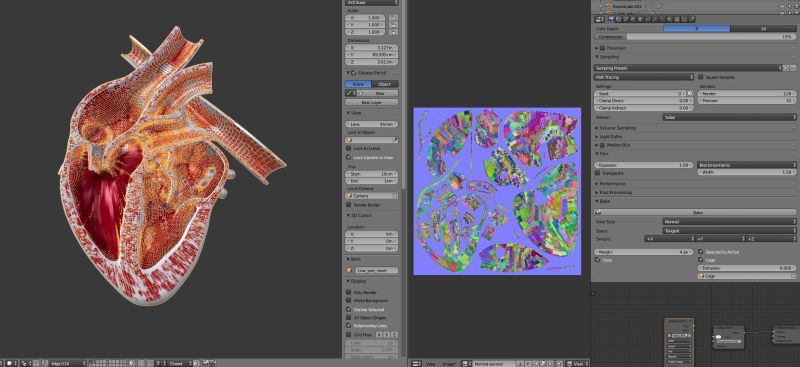Adjust the Exposure slider

click(644, 165)
